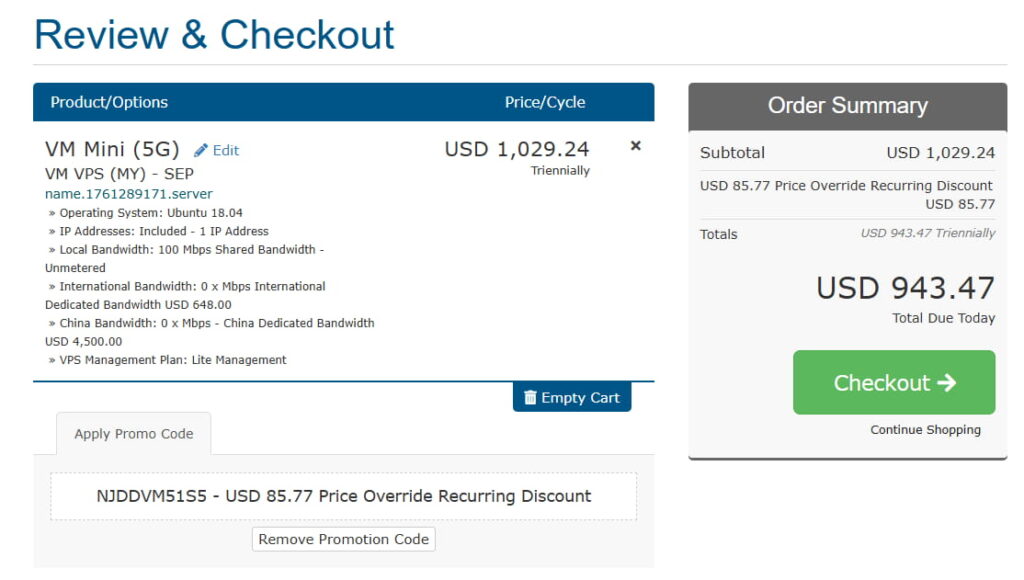Click the trash icon on Empty Cart

(530, 398)
